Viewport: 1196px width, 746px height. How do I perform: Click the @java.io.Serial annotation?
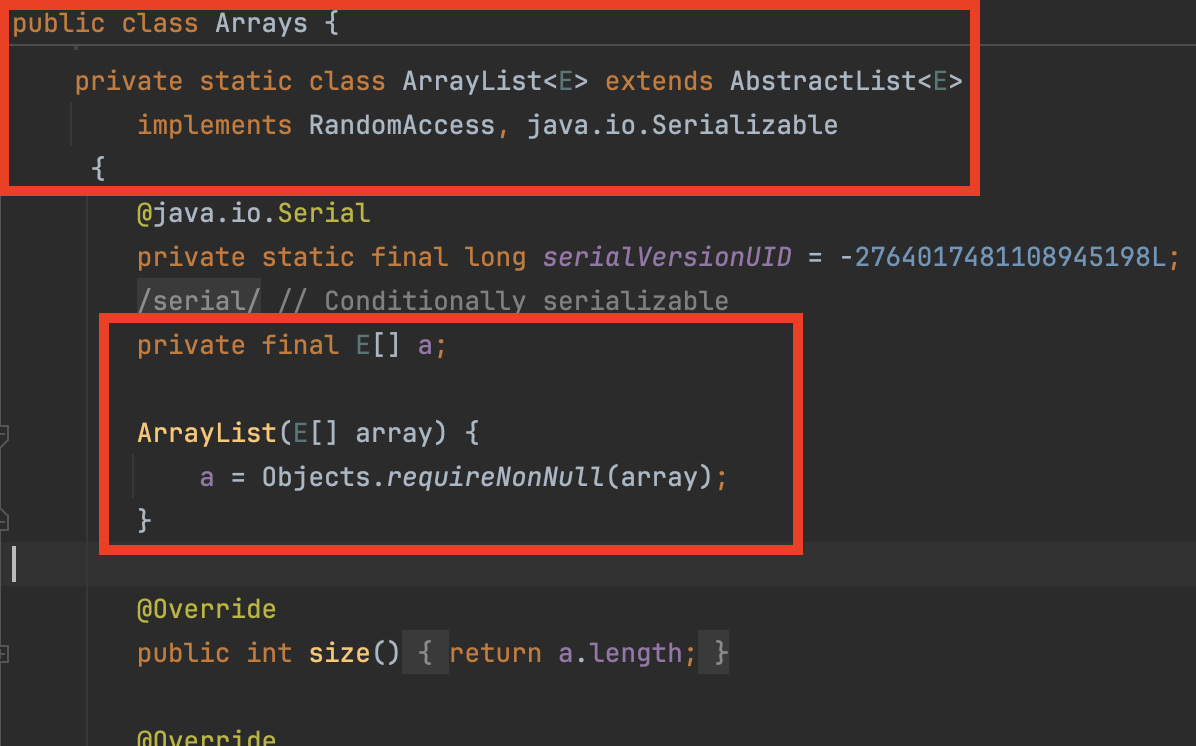pyautogui.click(x=253, y=213)
